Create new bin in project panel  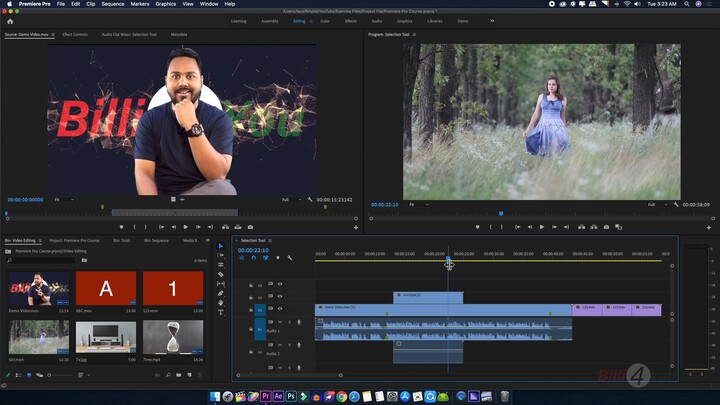point(179,375)
